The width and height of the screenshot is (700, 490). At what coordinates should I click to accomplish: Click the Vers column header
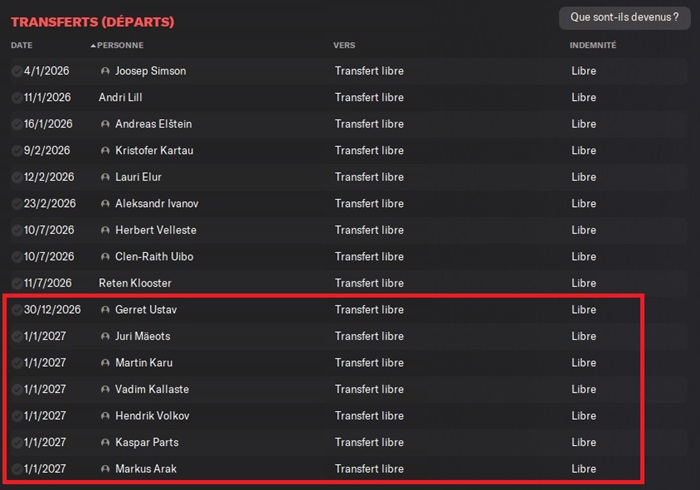[x=344, y=46]
